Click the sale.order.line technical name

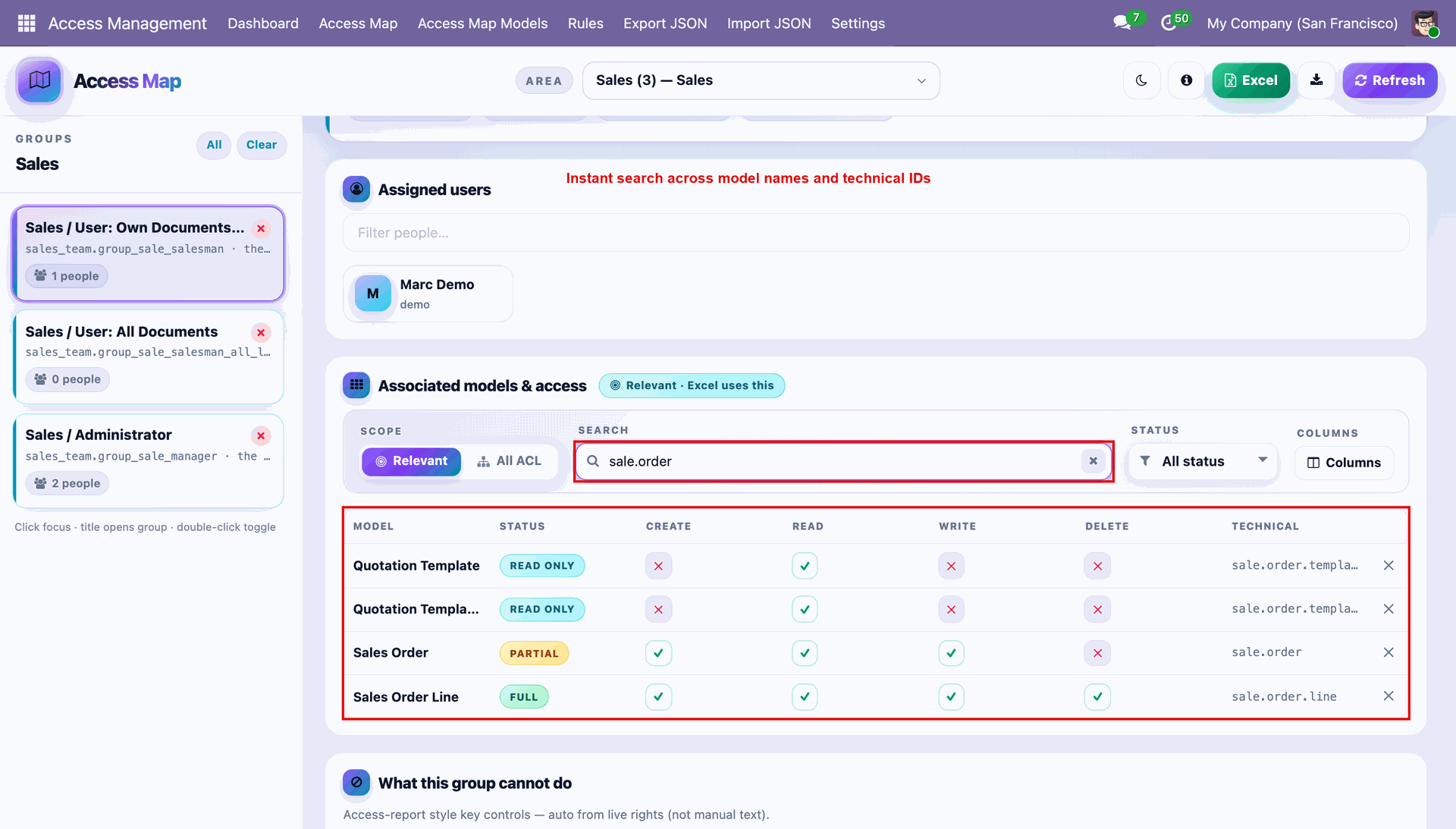1284,696
